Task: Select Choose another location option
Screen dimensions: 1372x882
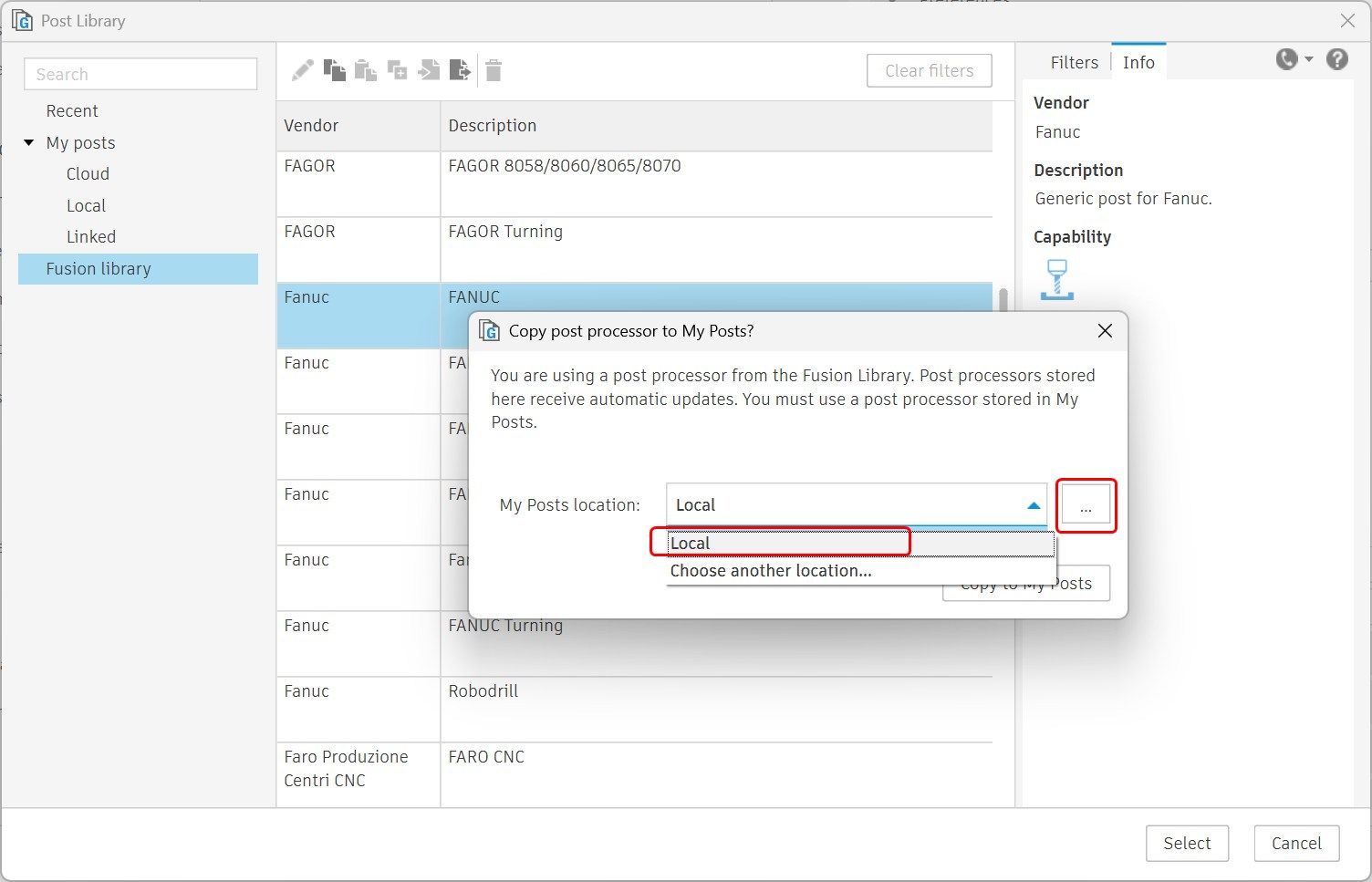Action: [x=772, y=570]
